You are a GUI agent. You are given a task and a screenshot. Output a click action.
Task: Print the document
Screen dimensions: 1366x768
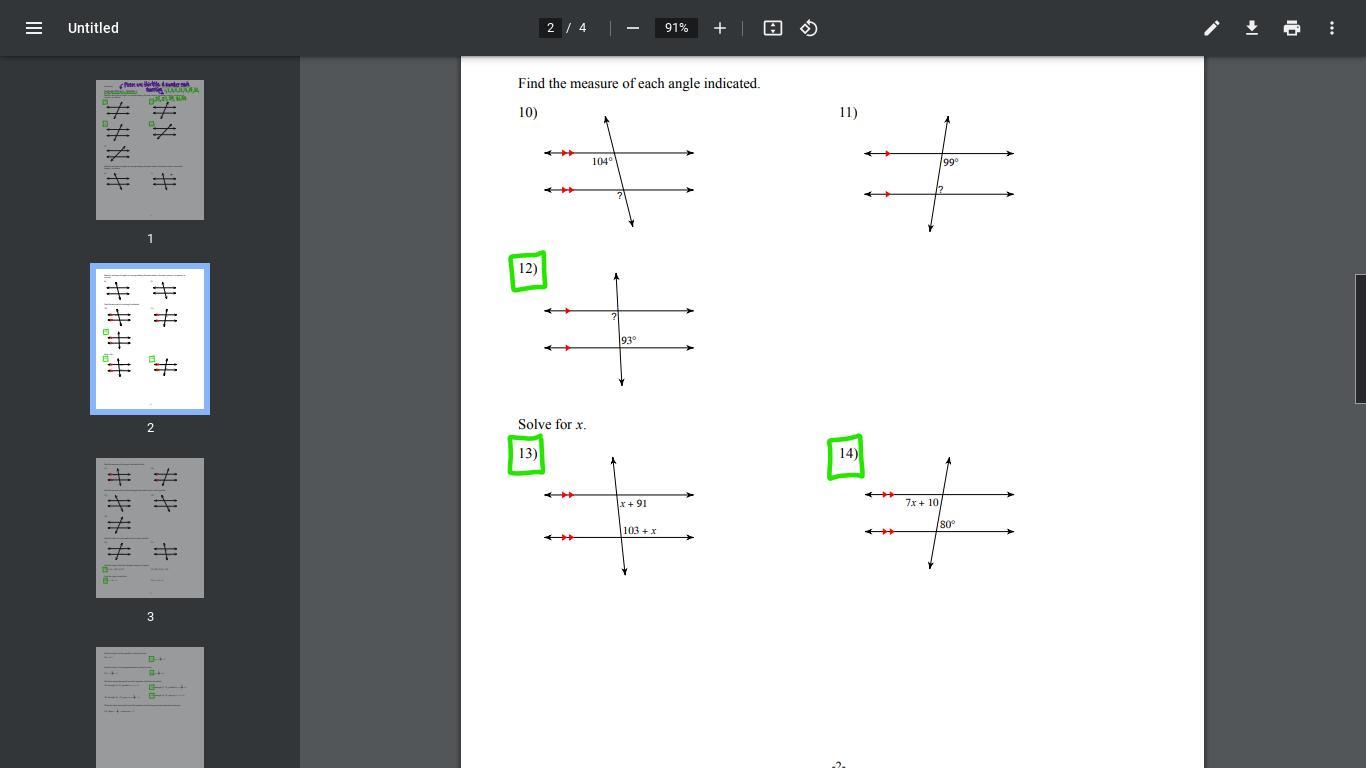pos(1291,28)
